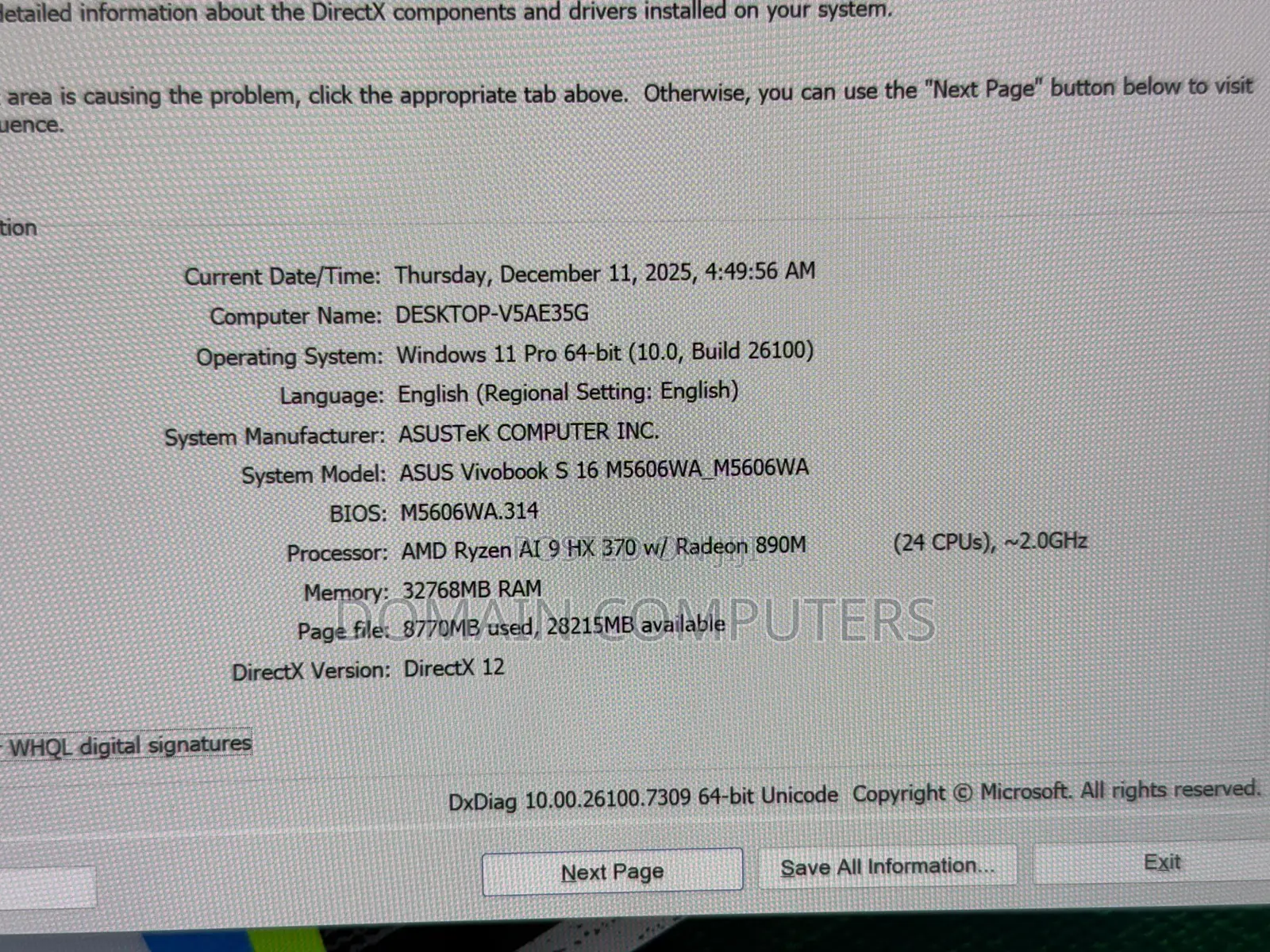Click the Copyright Microsoft notice text
This screenshot has width=1270, height=952.
[x=1056, y=792]
